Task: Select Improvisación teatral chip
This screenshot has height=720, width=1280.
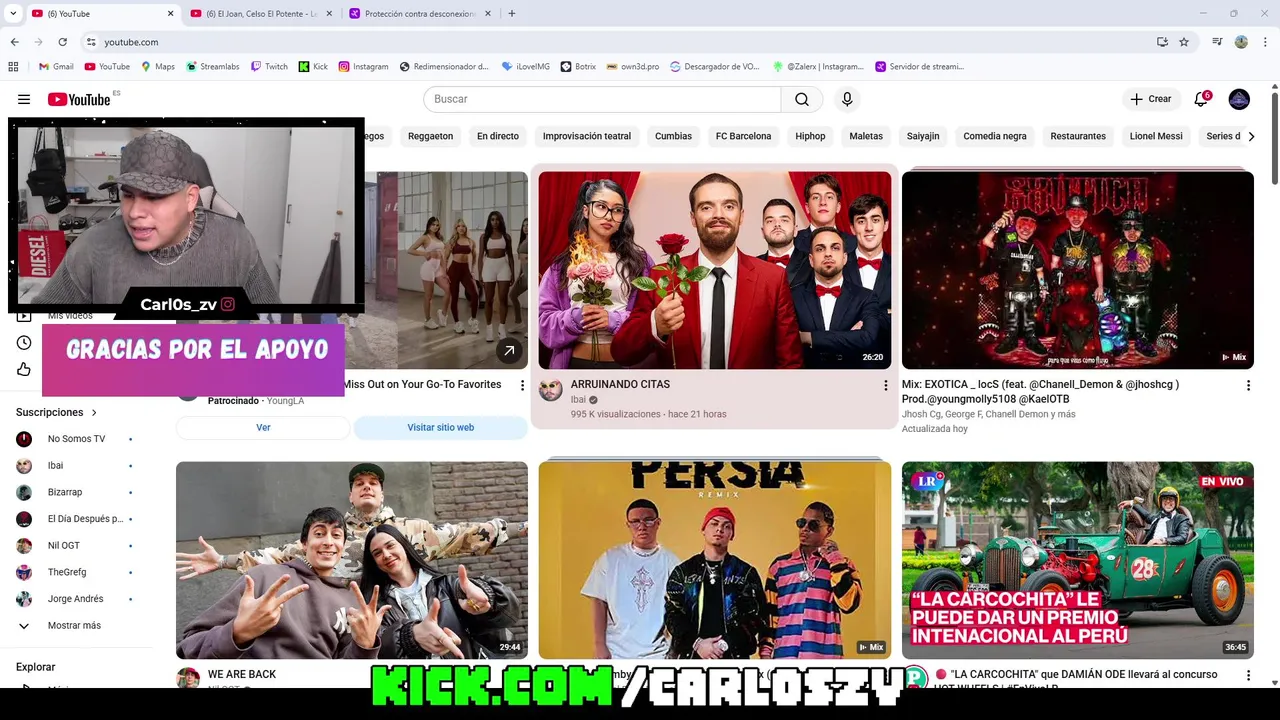Action: (587, 136)
